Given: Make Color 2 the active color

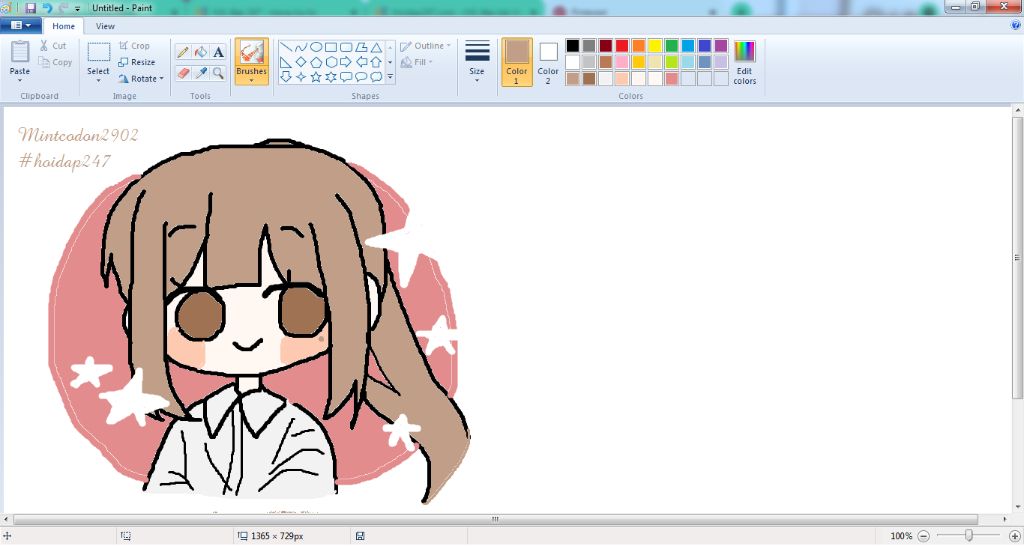Looking at the screenshot, I should [x=548, y=62].
